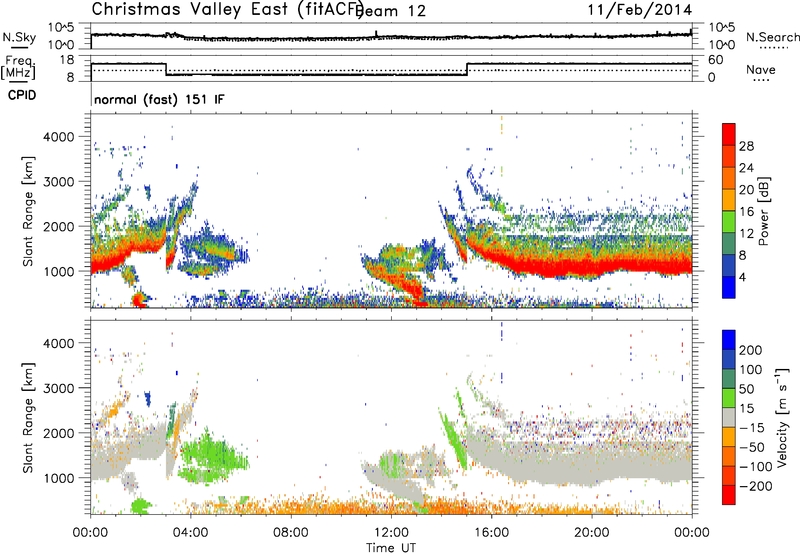The width and height of the screenshot is (800, 554).
Task: Click the 4 tick on Power color bar
Action: coord(743,277)
